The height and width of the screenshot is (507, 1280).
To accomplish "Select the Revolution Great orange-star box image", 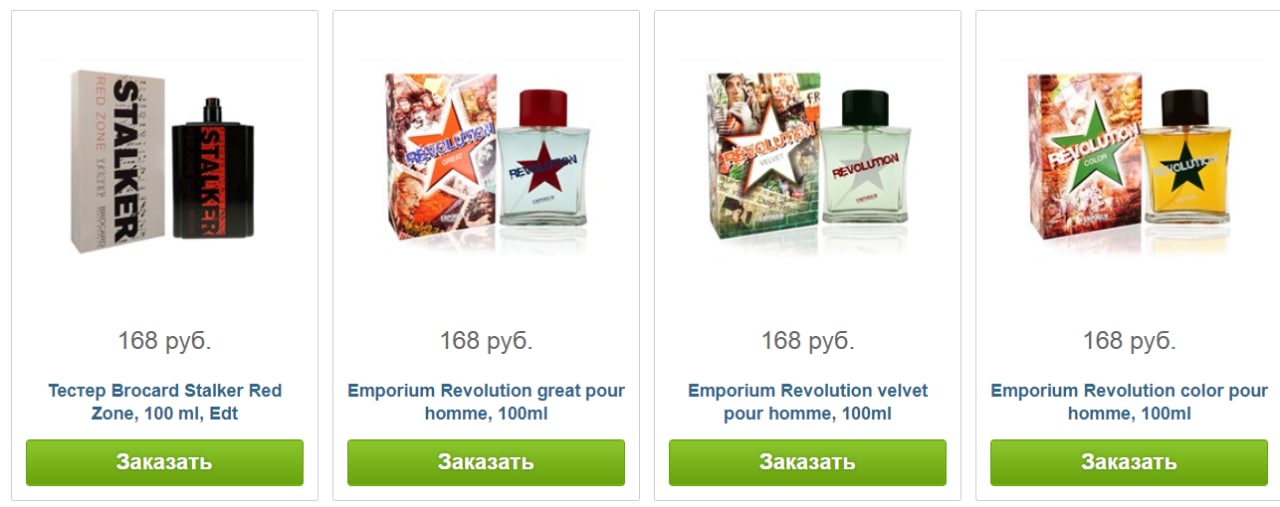I will tap(441, 157).
